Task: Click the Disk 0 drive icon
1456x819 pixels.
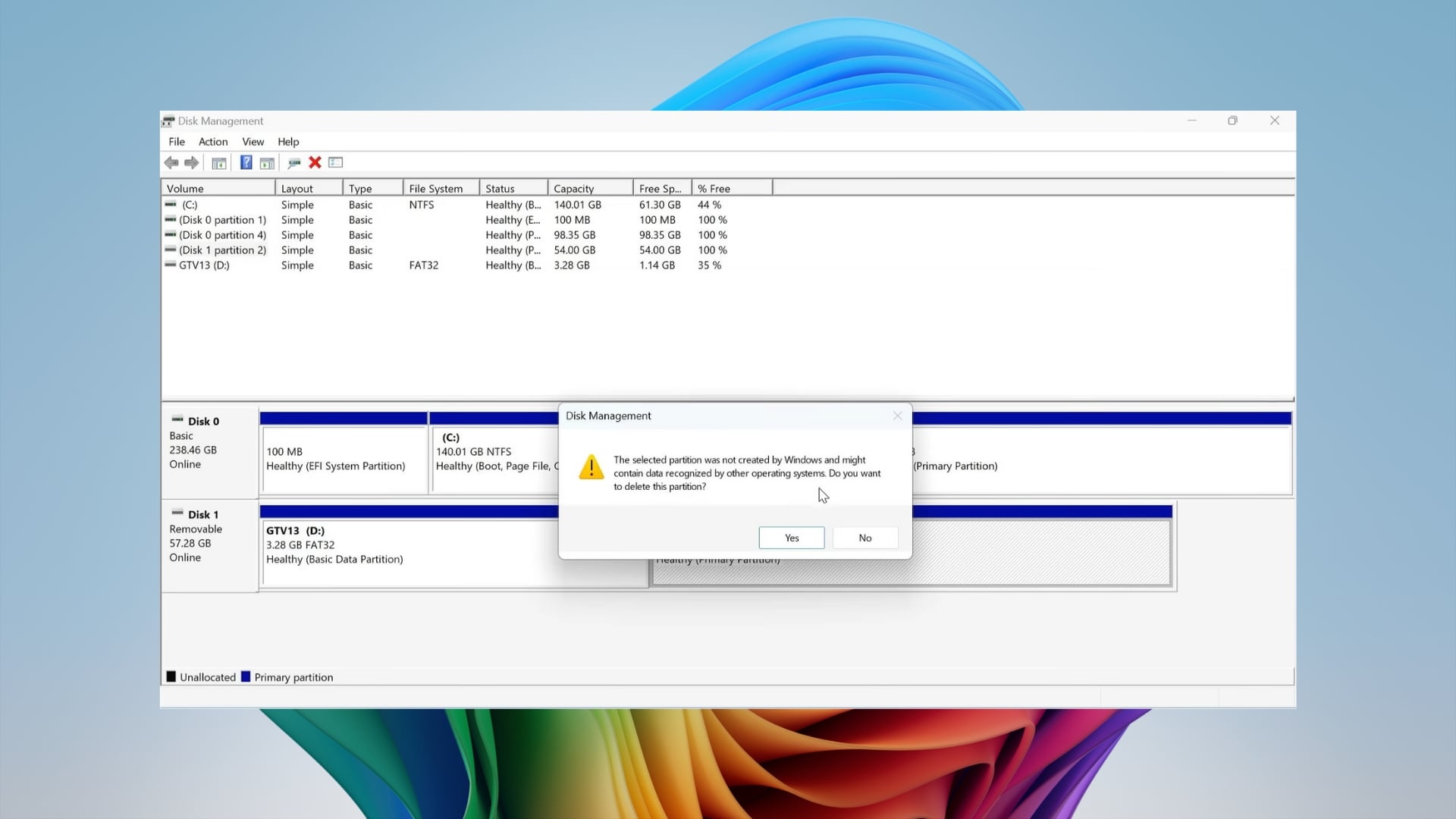Action: click(177, 420)
